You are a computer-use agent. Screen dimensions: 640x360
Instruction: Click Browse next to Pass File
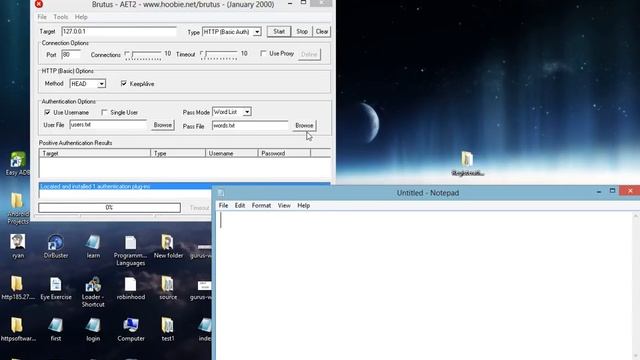tap(304, 125)
